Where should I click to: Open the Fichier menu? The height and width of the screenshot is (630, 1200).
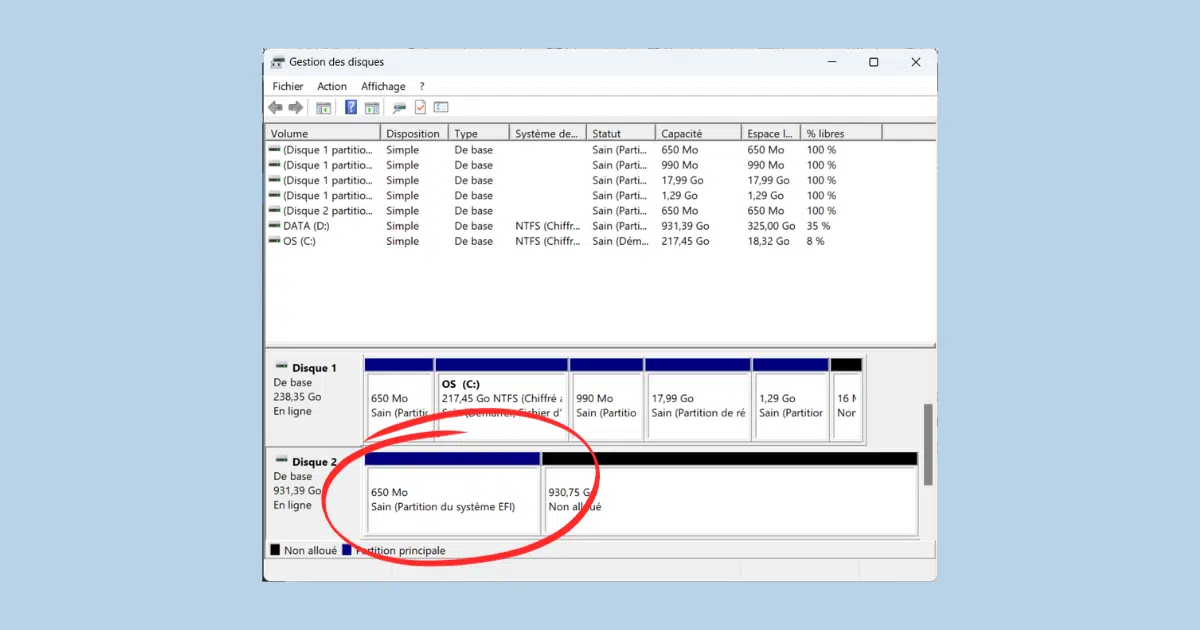pos(287,86)
